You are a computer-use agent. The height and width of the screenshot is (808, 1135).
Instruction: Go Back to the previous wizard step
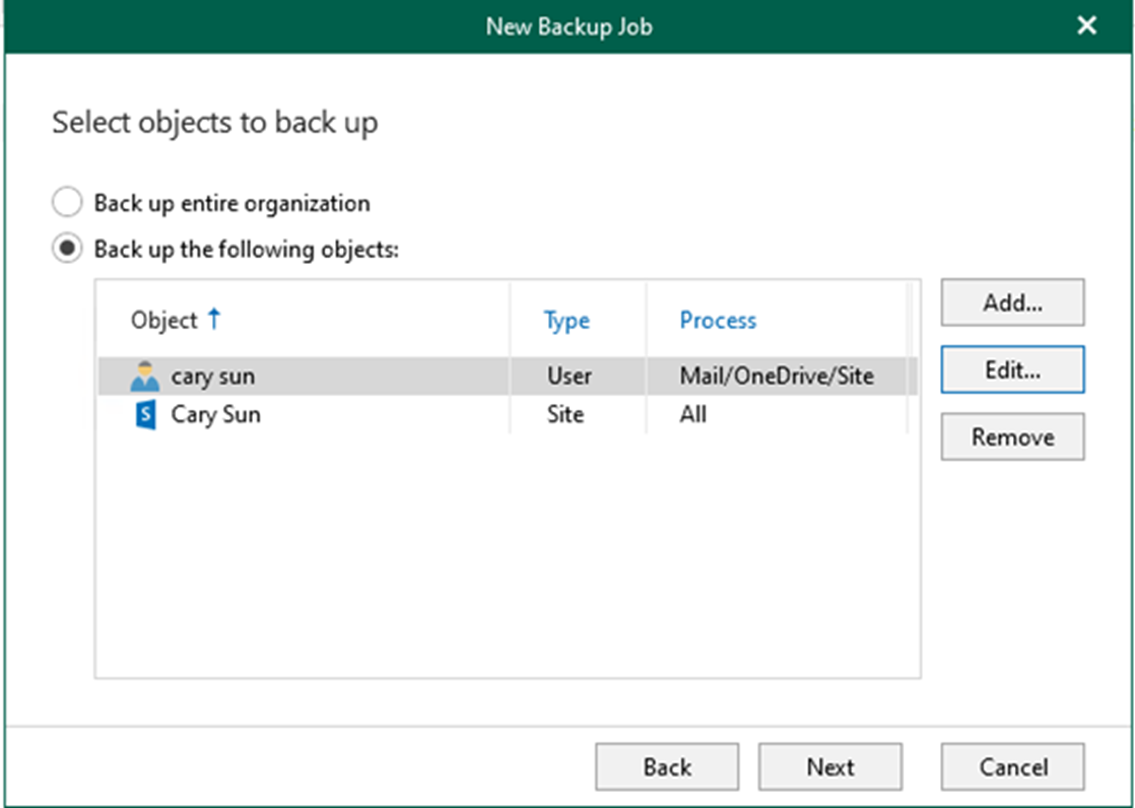pyautogui.click(x=667, y=767)
